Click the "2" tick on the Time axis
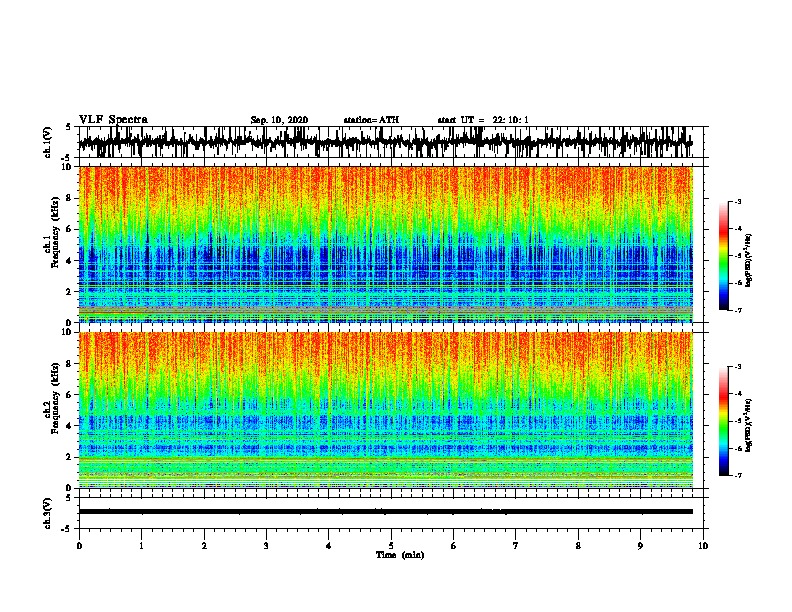The height and width of the screenshot is (612, 792). [x=204, y=545]
